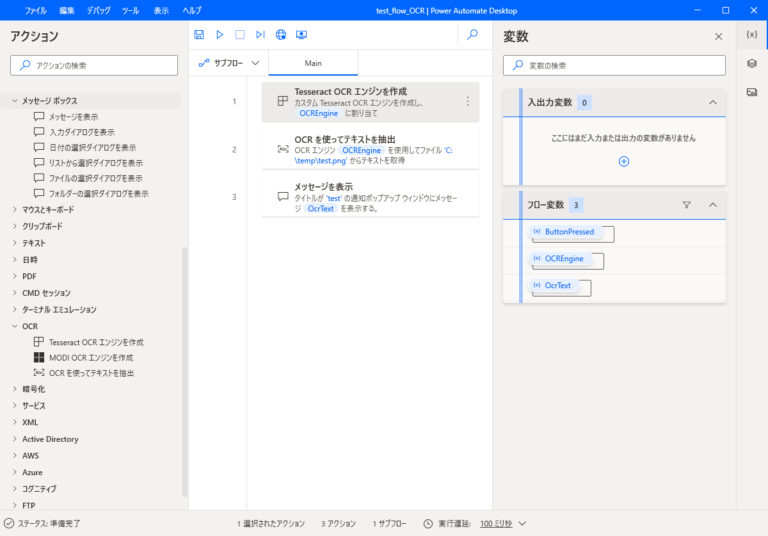The image size is (768, 536).
Task: Select the OcrText flow variable
Action: coord(554,285)
